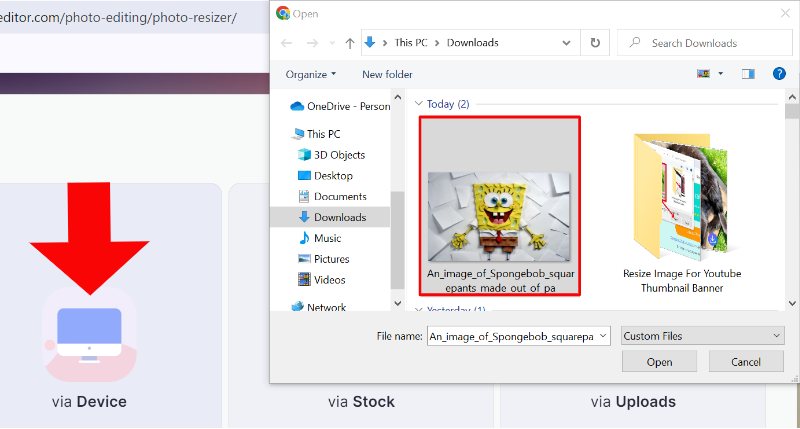This screenshot has height=429, width=800.
Task: Open the Custom Files type dropdown
Action: [702, 336]
